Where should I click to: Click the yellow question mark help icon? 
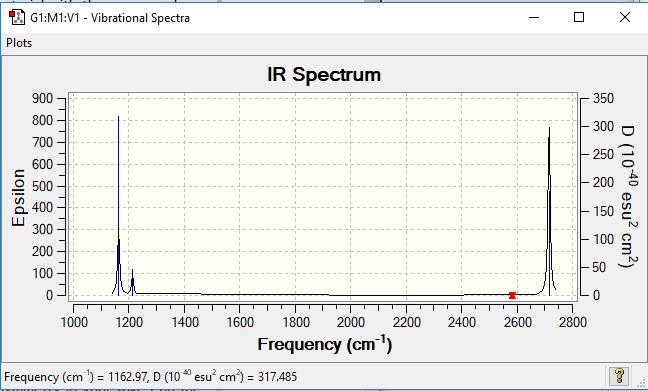(619, 376)
